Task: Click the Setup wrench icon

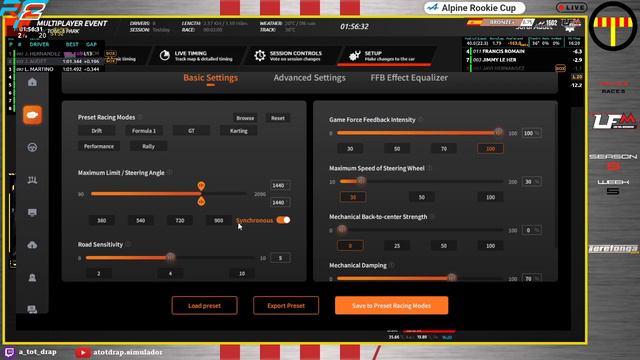Action: (x=355, y=56)
